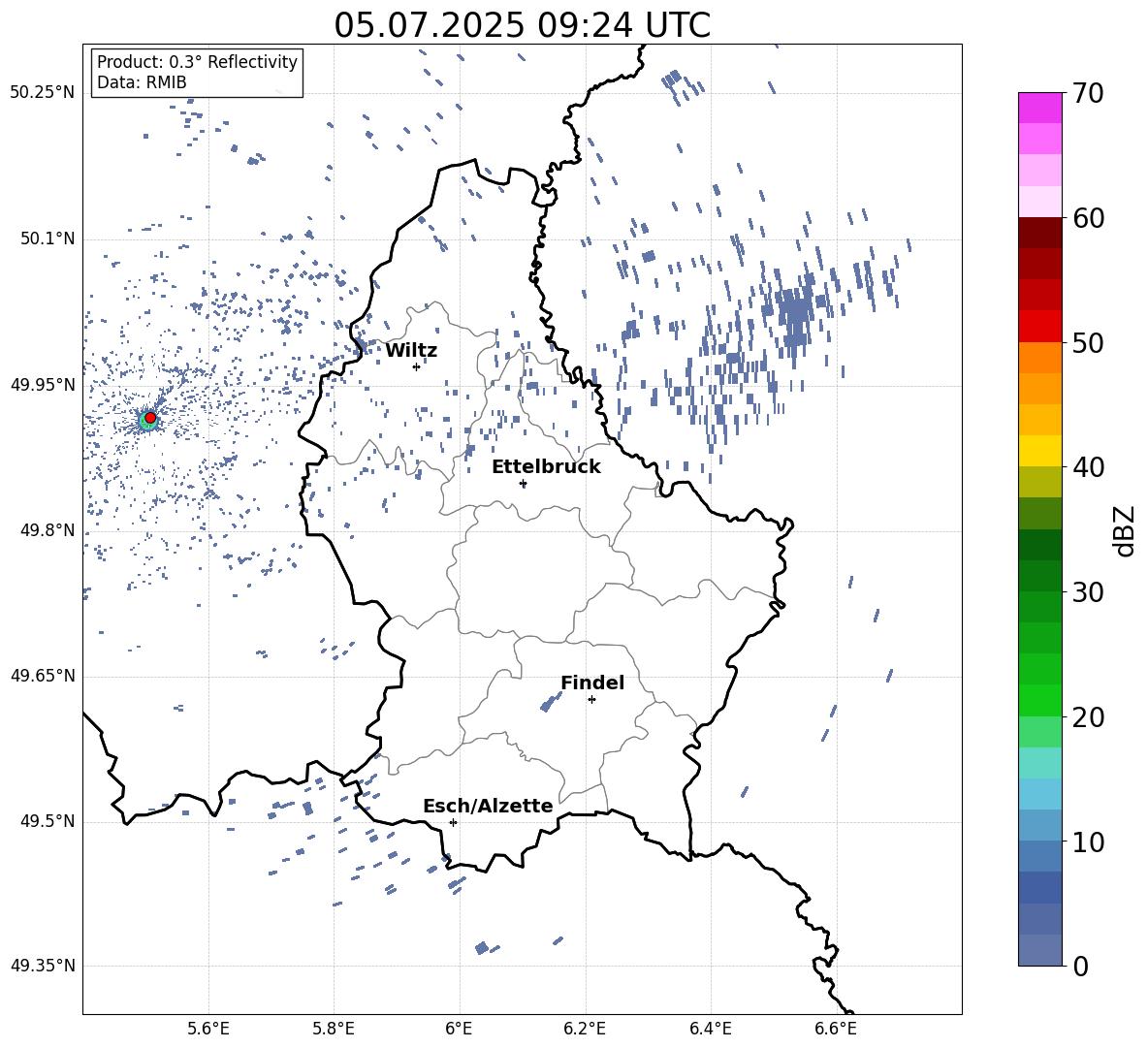Click the colorbar tick label 50

(1088, 342)
